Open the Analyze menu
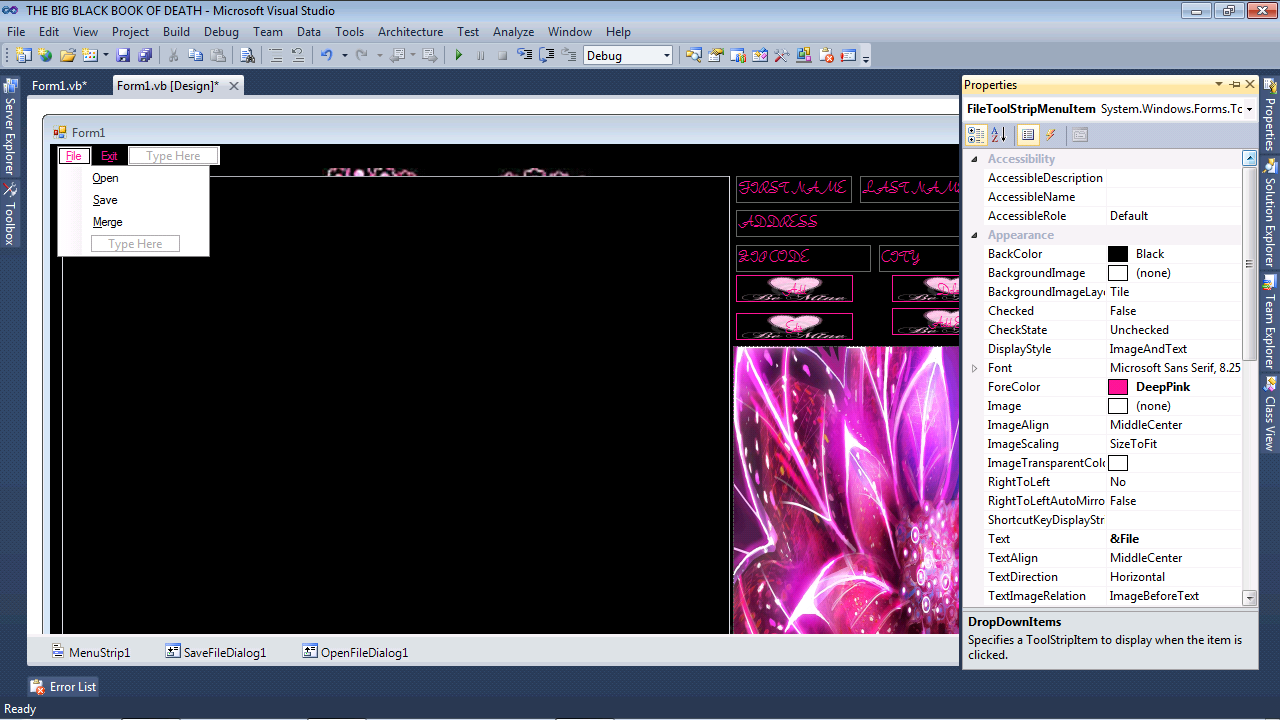The width and height of the screenshot is (1280, 720). point(513,32)
